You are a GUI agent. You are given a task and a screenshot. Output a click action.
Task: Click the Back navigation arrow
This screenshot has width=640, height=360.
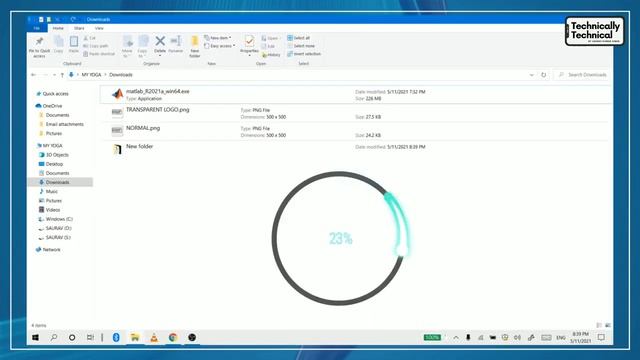tap(33, 75)
